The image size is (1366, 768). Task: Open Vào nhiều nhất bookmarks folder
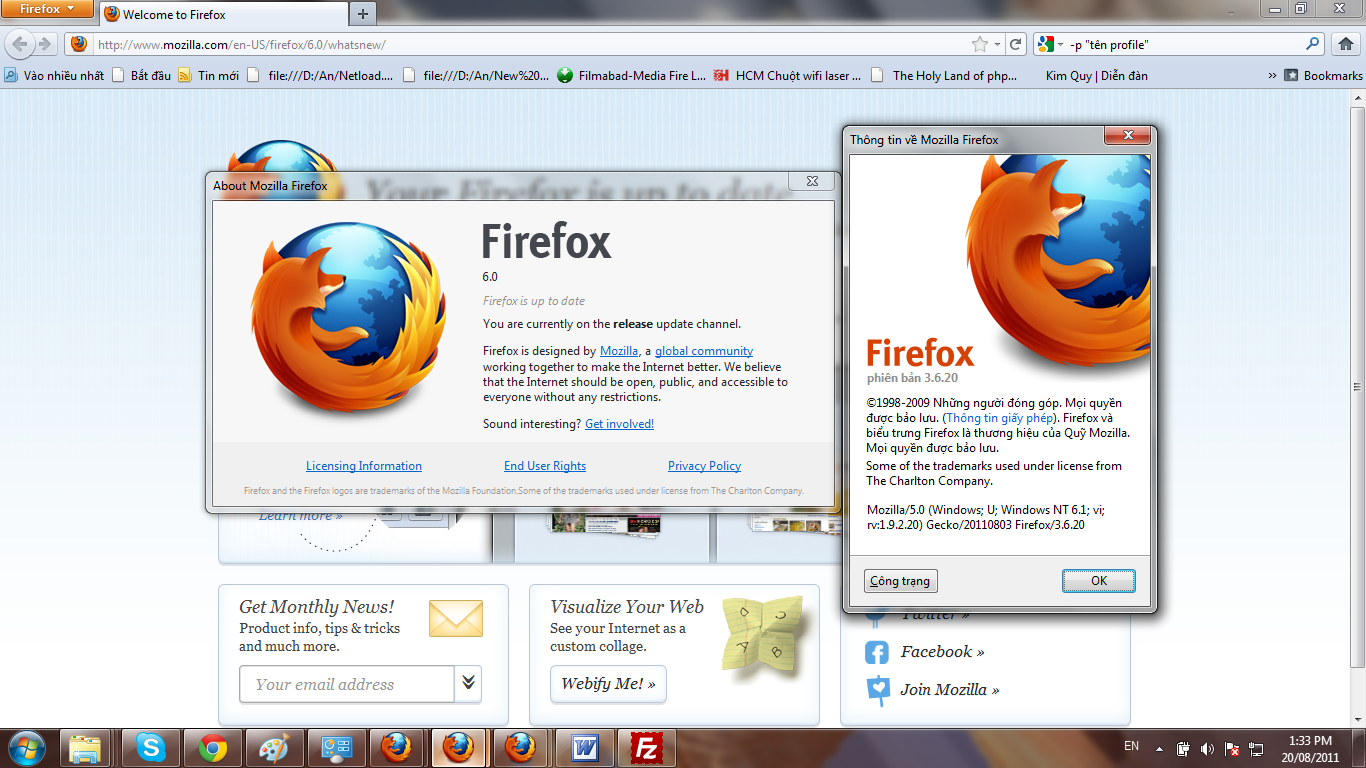pyautogui.click(x=54, y=75)
